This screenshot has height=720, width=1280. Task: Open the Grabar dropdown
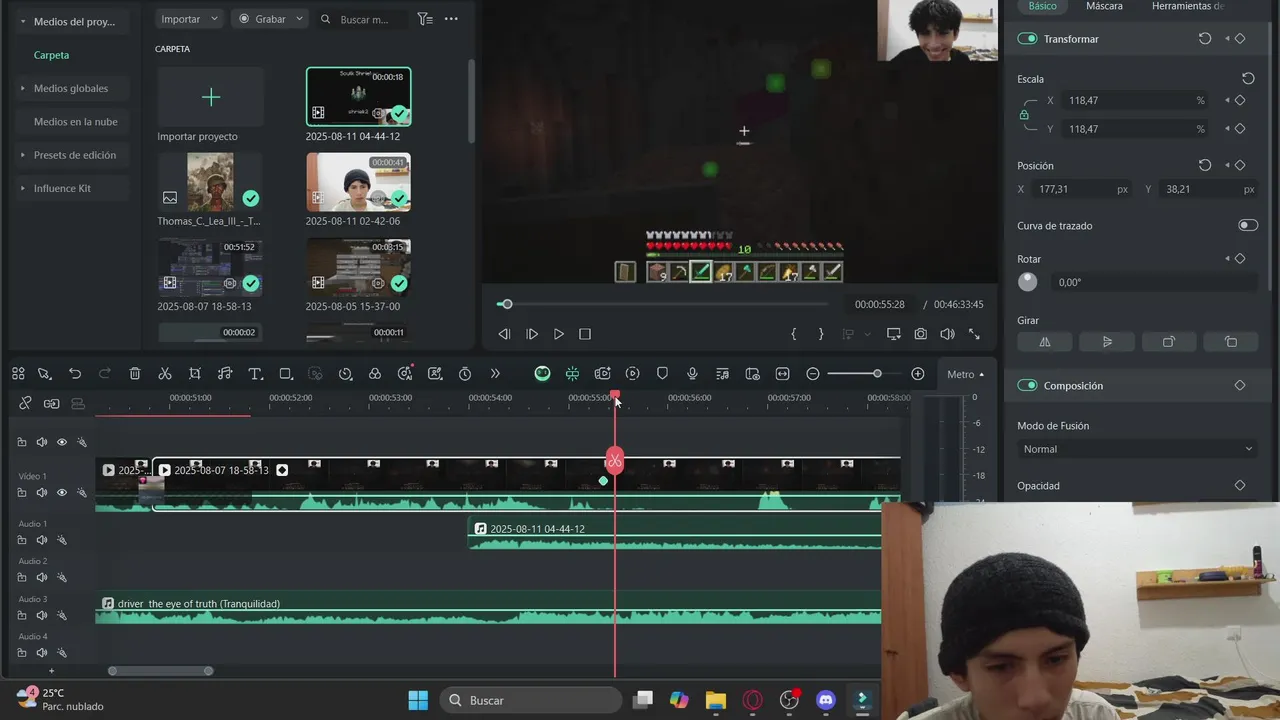(270, 19)
